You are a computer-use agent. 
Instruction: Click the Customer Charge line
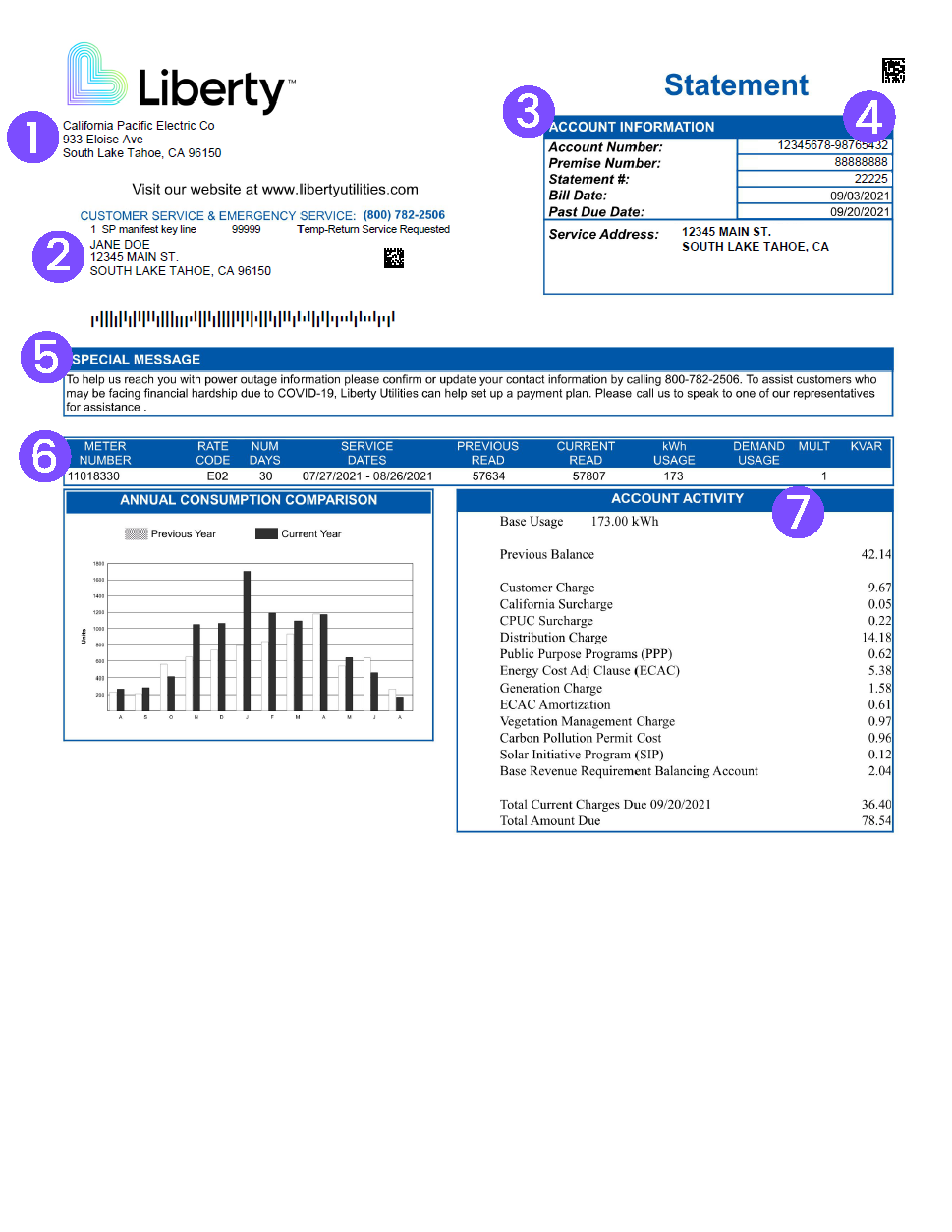(696, 588)
